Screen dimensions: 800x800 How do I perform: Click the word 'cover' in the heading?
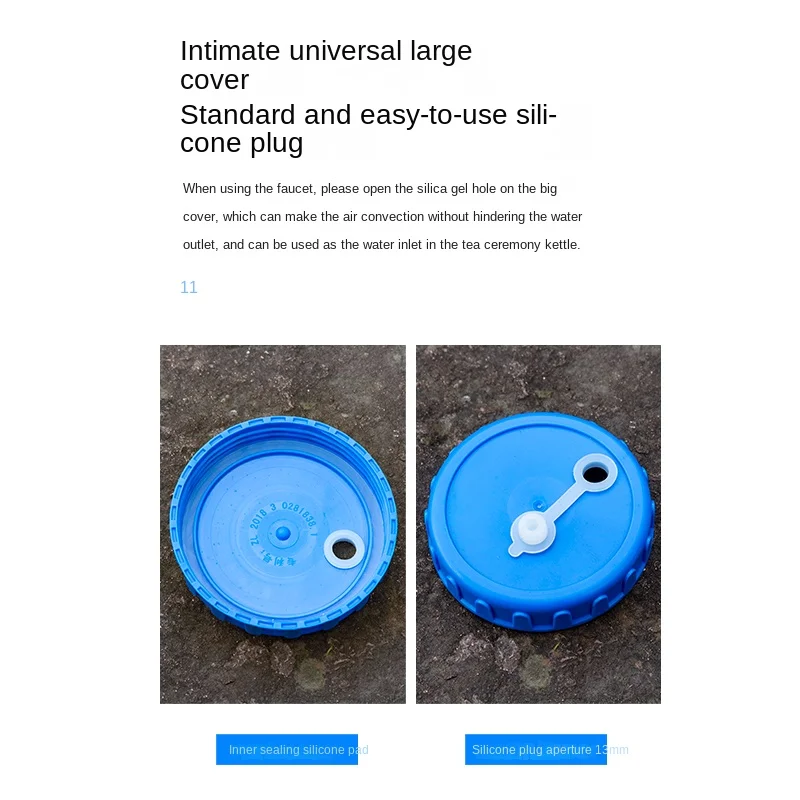(x=215, y=80)
